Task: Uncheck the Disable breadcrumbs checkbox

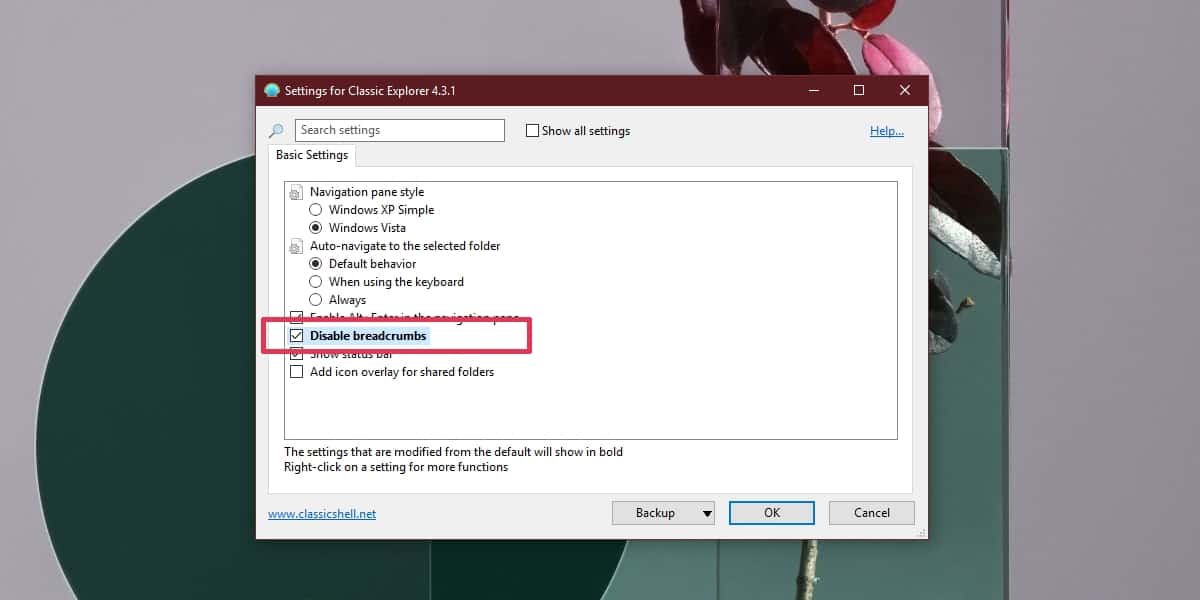Action: pyautogui.click(x=296, y=336)
